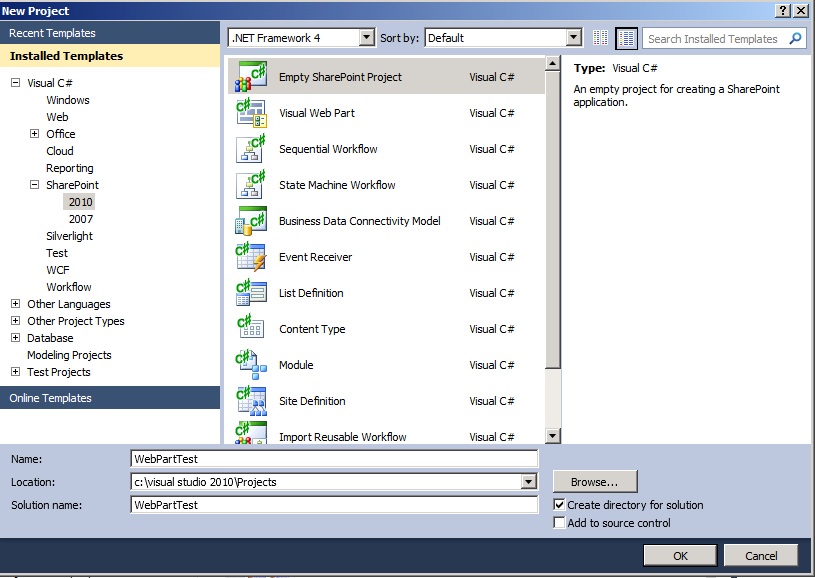The image size is (815, 578).
Task: Click the OK button
Action: 680,556
